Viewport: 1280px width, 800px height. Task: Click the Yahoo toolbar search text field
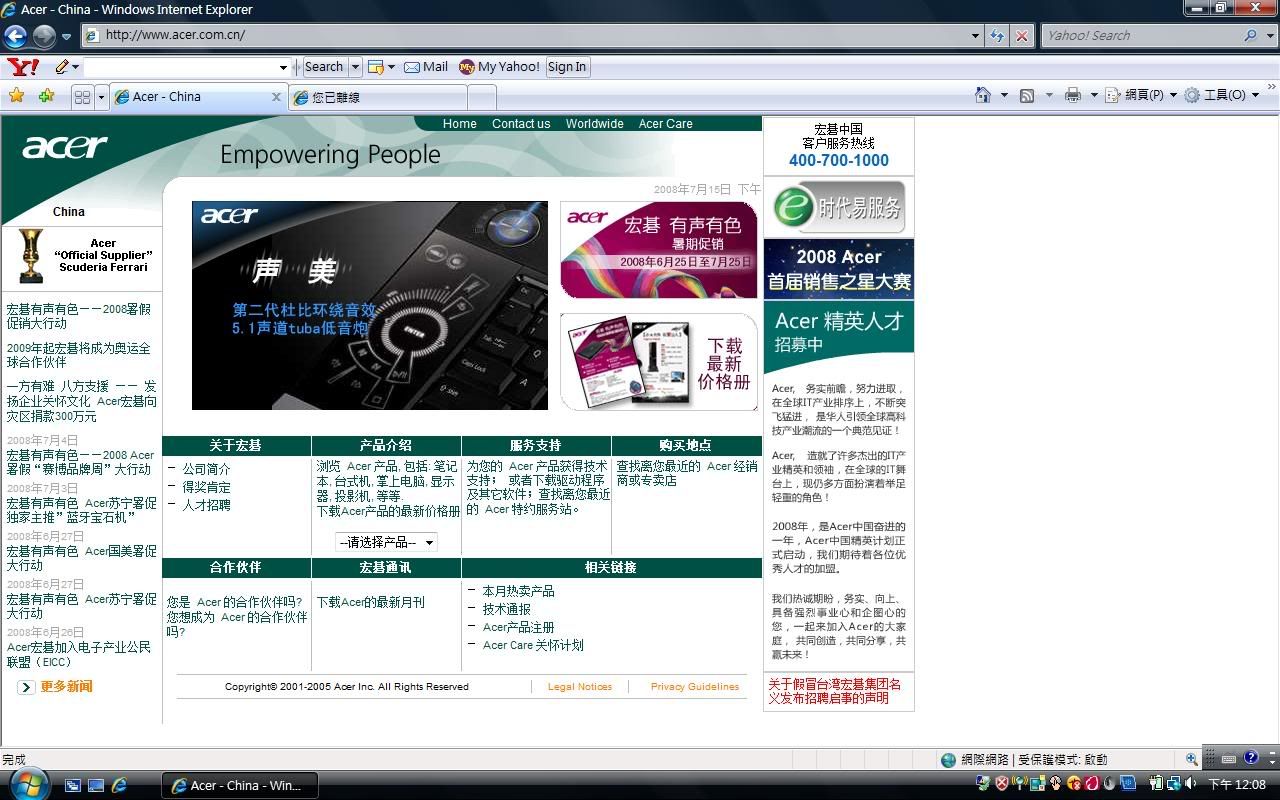coord(179,67)
